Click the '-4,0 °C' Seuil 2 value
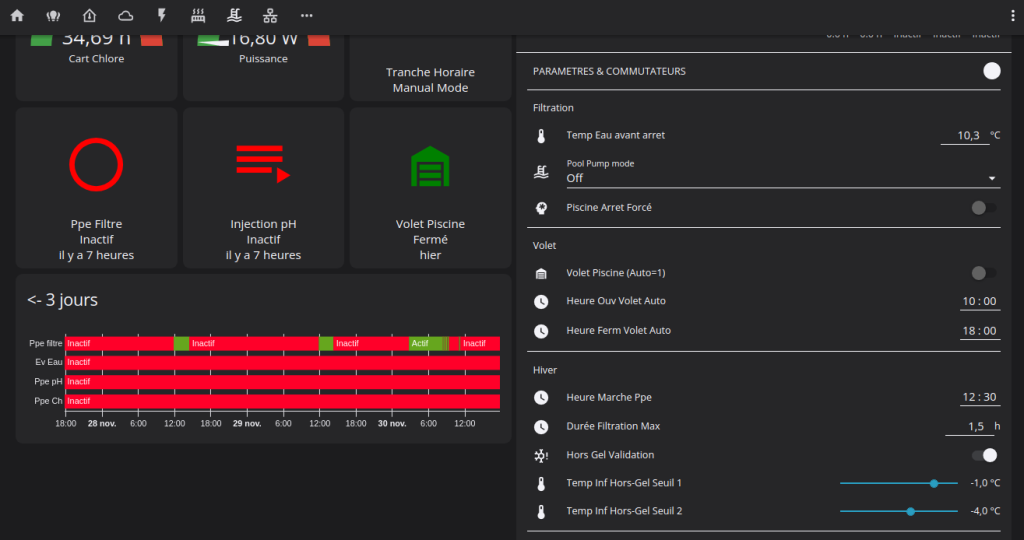This screenshot has width=1024, height=540. [985, 511]
